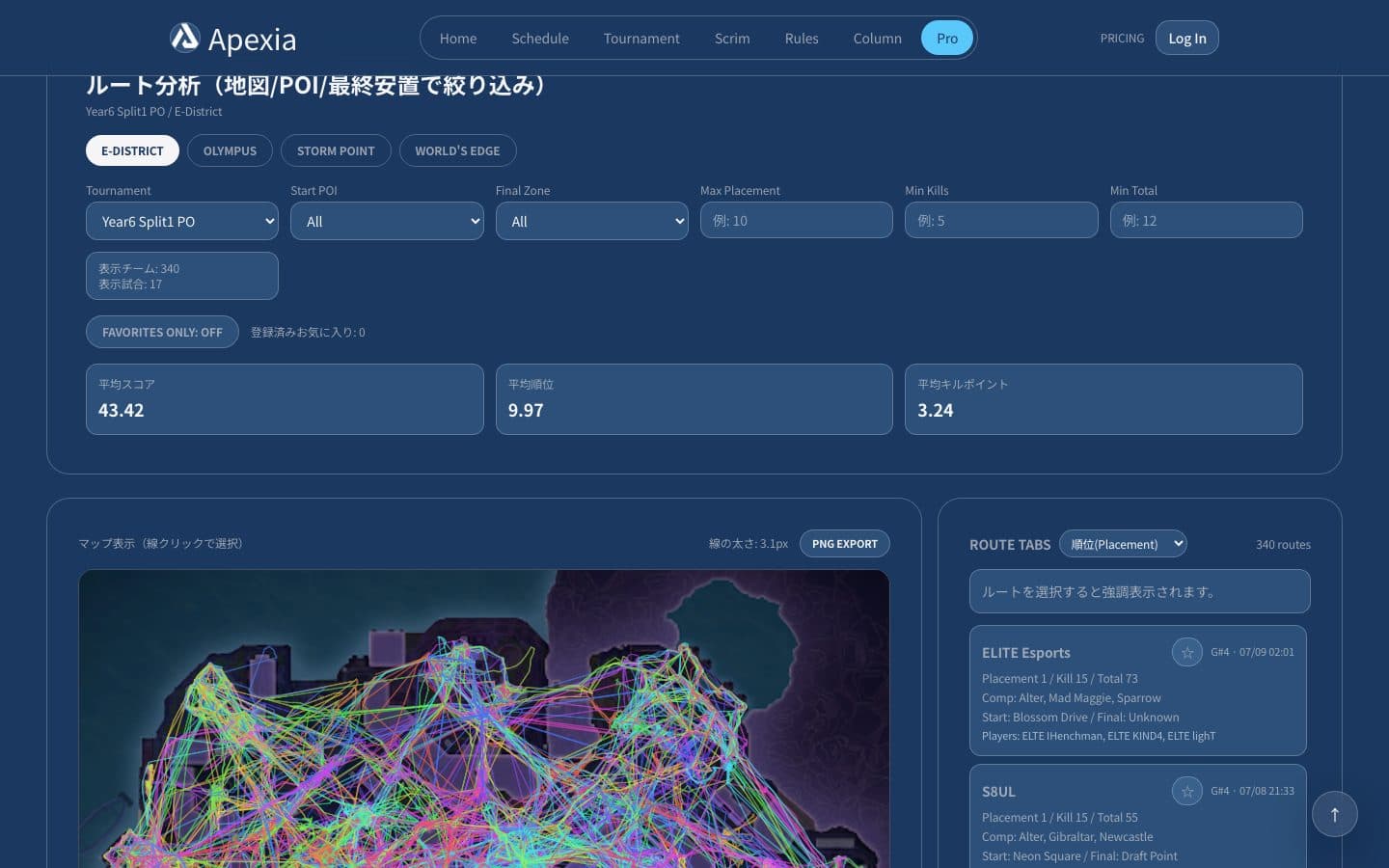The height and width of the screenshot is (868, 1389).
Task: Export the map with PNG Export
Action: (845, 544)
